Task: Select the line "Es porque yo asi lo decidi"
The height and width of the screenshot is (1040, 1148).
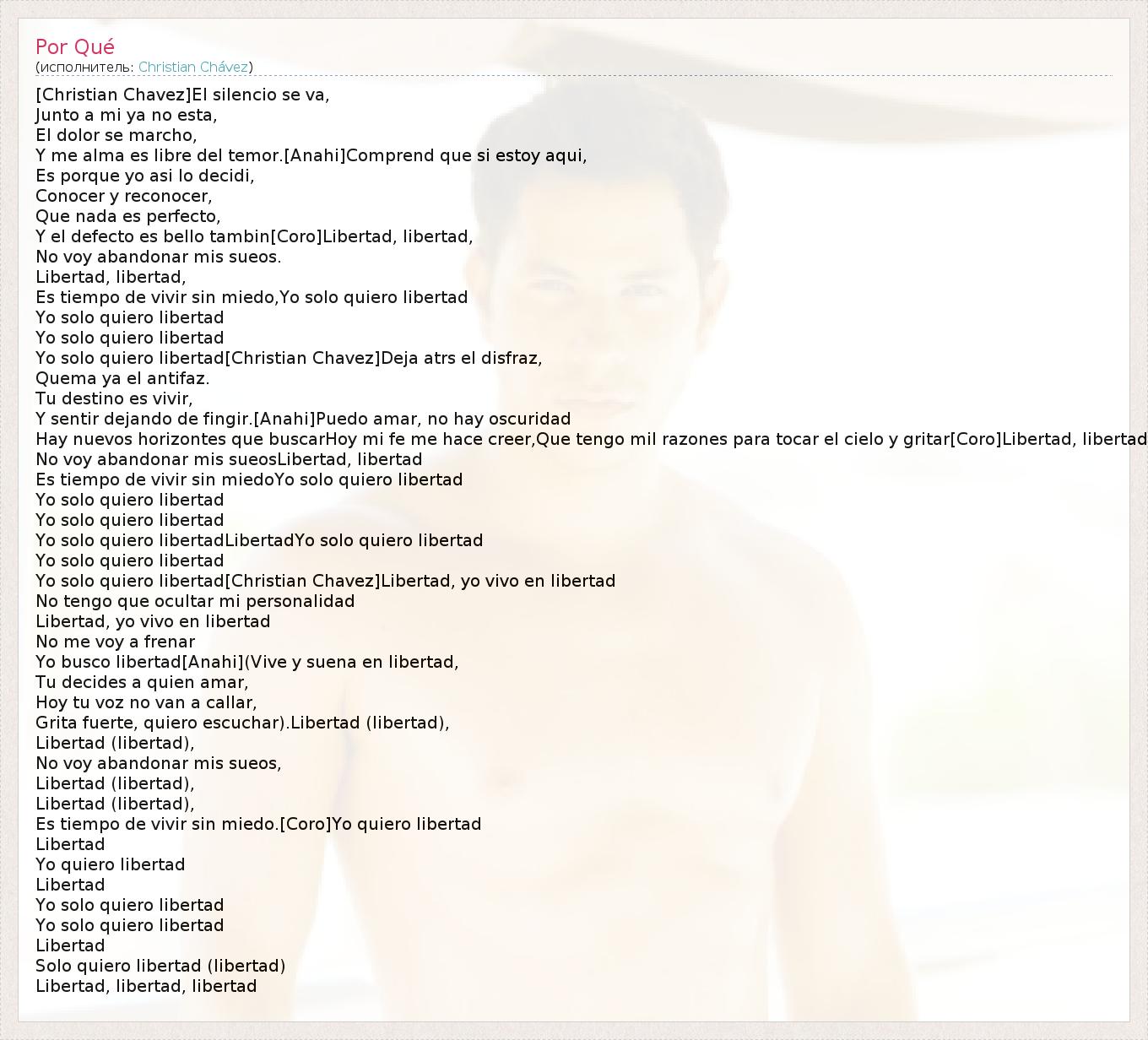Action: [x=145, y=176]
